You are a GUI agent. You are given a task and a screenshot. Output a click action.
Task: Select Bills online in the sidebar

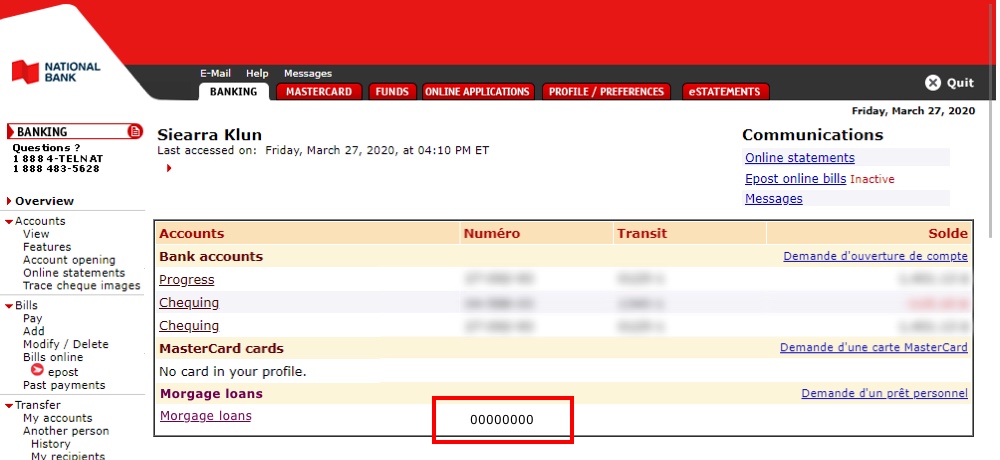(x=53, y=357)
